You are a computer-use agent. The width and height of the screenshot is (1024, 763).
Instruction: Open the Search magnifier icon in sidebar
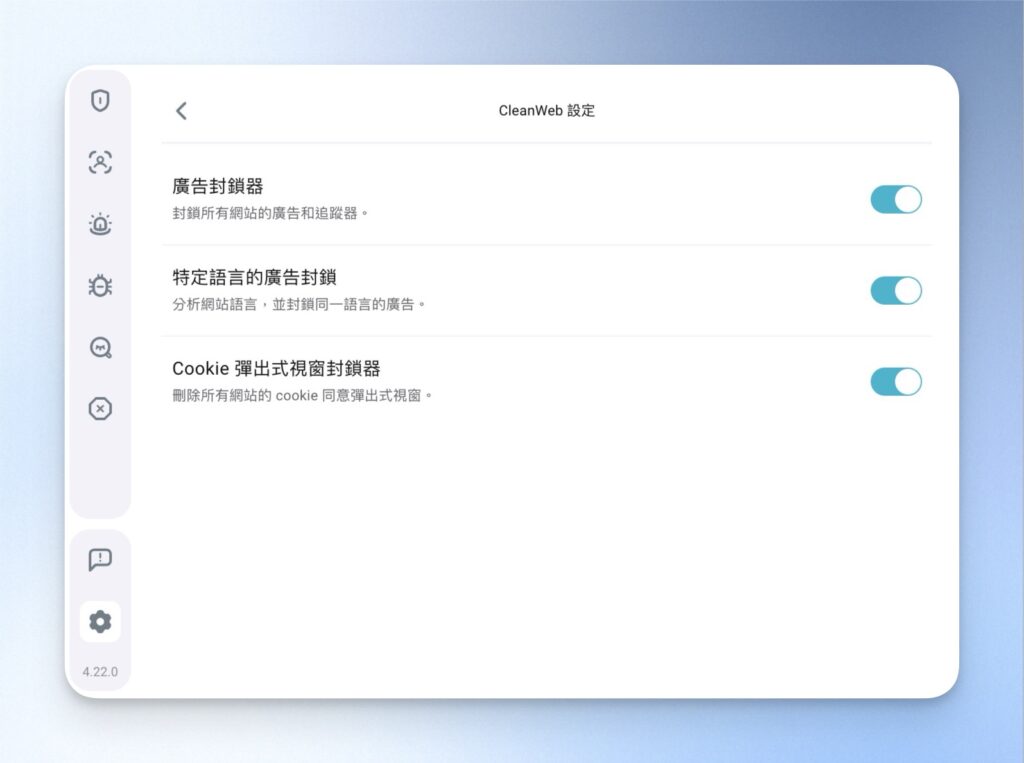100,347
